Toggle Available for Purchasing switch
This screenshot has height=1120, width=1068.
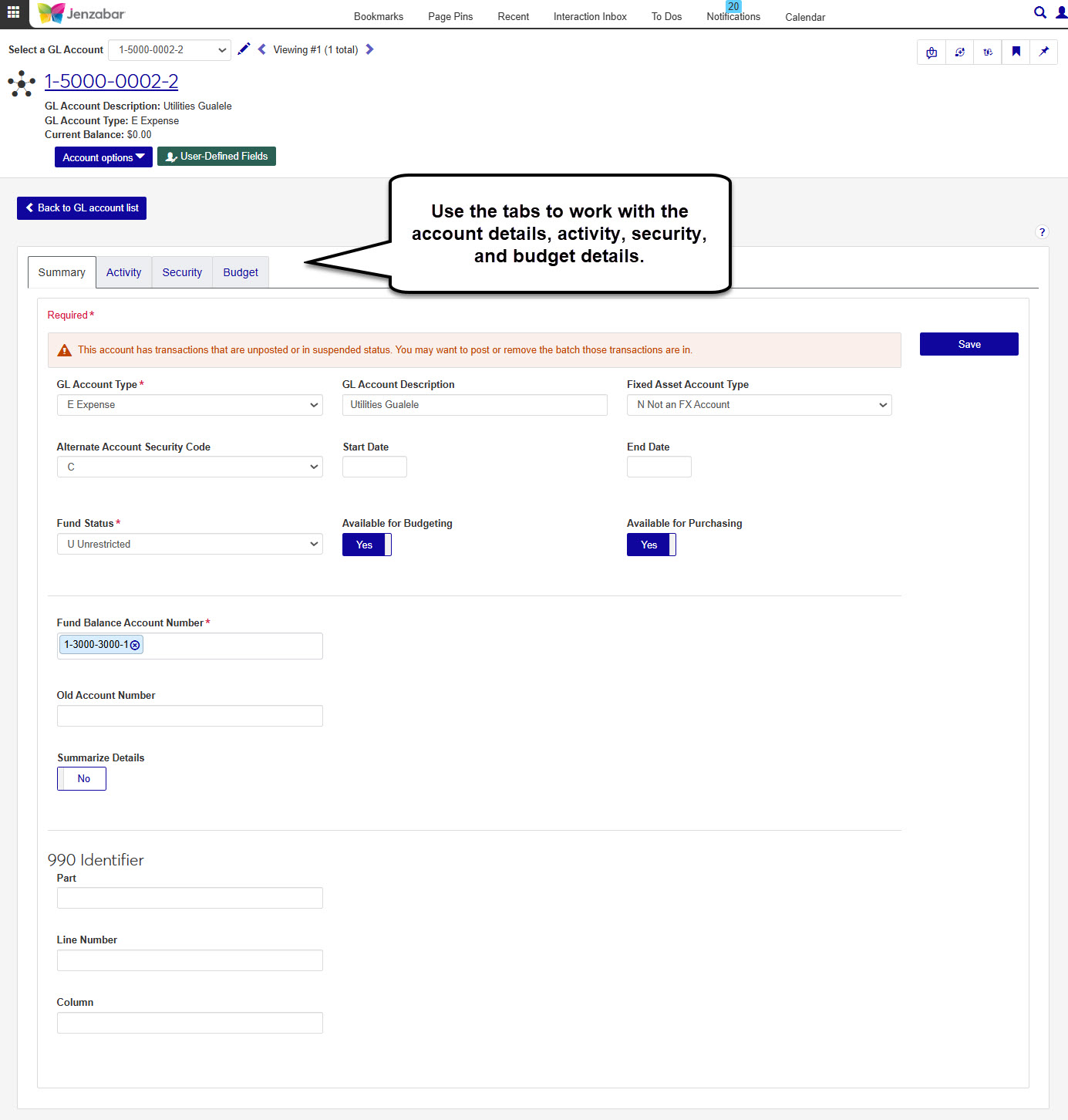(652, 545)
